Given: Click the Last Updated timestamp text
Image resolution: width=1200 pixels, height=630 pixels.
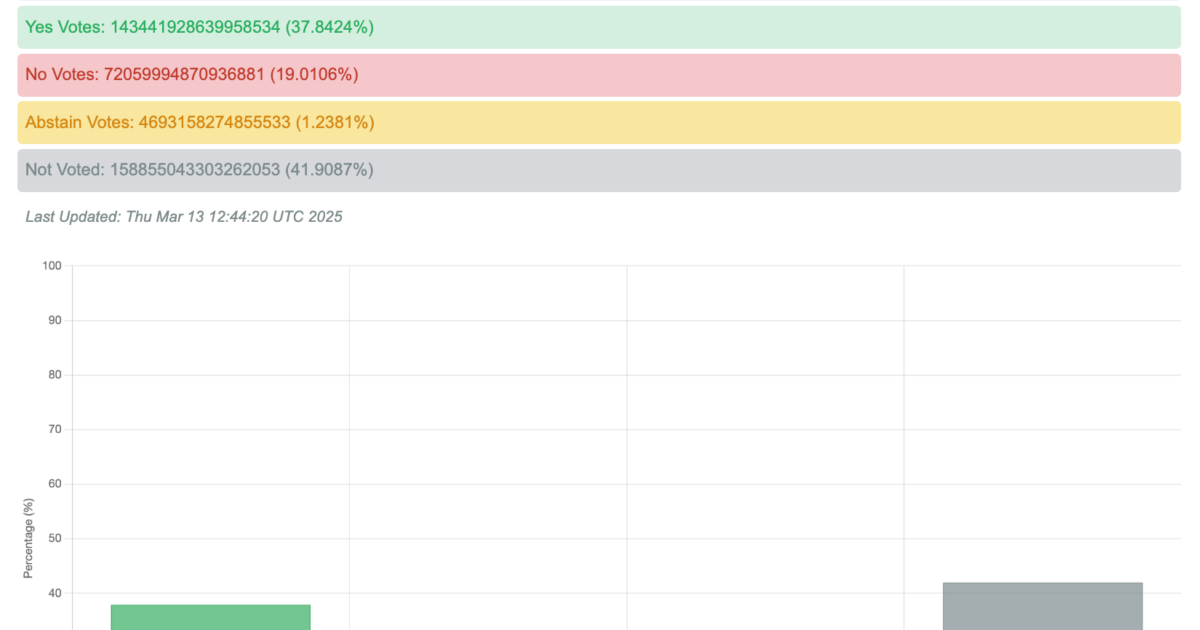Looking at the screenshot, I should tap(184, 216).
